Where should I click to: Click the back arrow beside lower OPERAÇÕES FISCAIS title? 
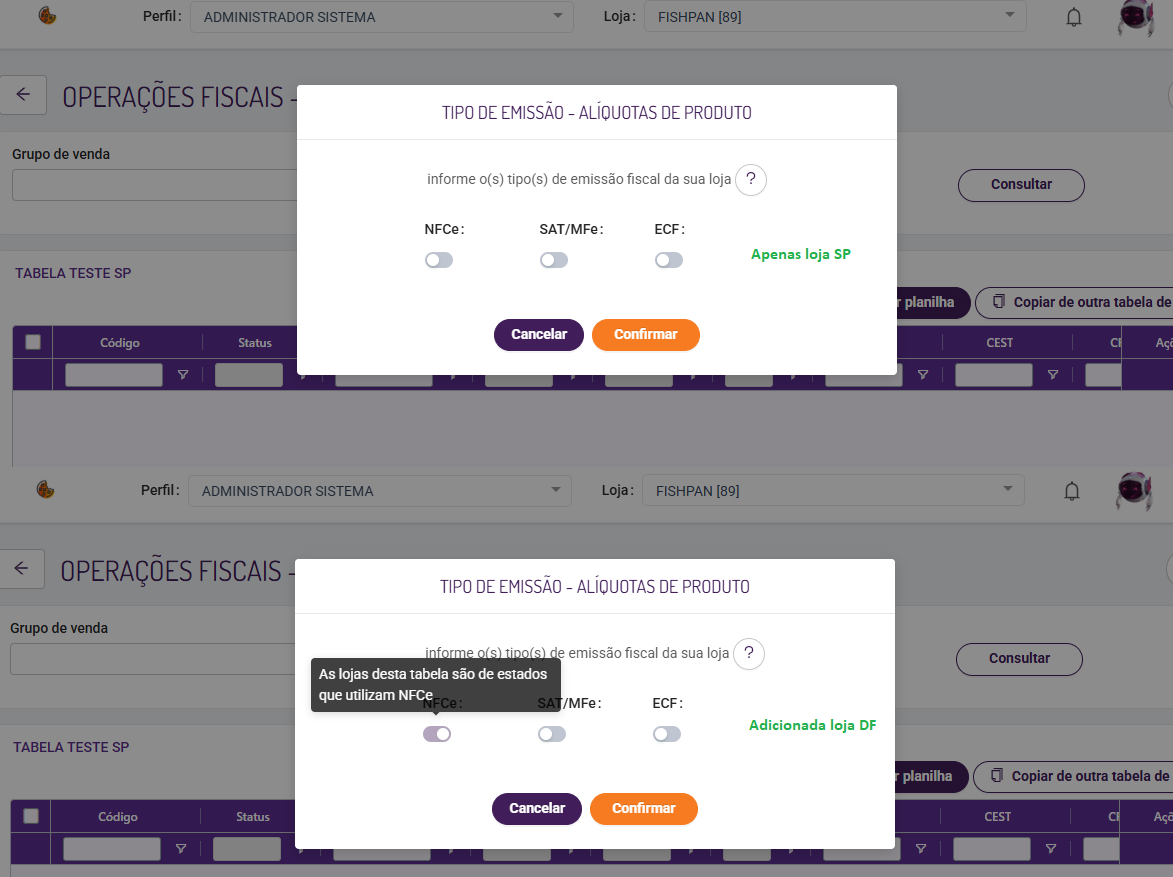pyautogui.click(x=21, y=569)
